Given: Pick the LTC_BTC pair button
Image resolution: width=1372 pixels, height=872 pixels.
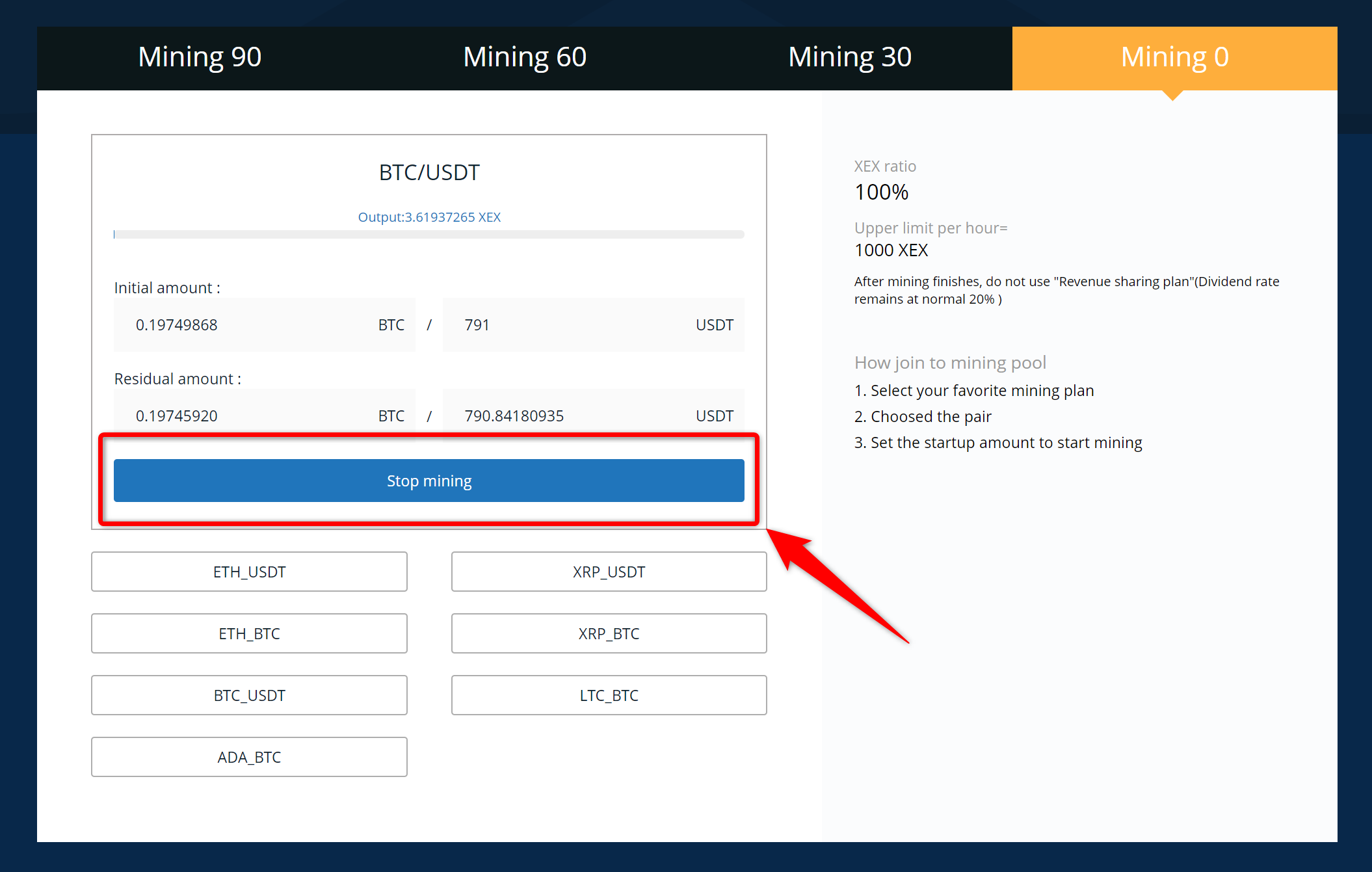Looking at the screenshot, I should click(609, 695).
